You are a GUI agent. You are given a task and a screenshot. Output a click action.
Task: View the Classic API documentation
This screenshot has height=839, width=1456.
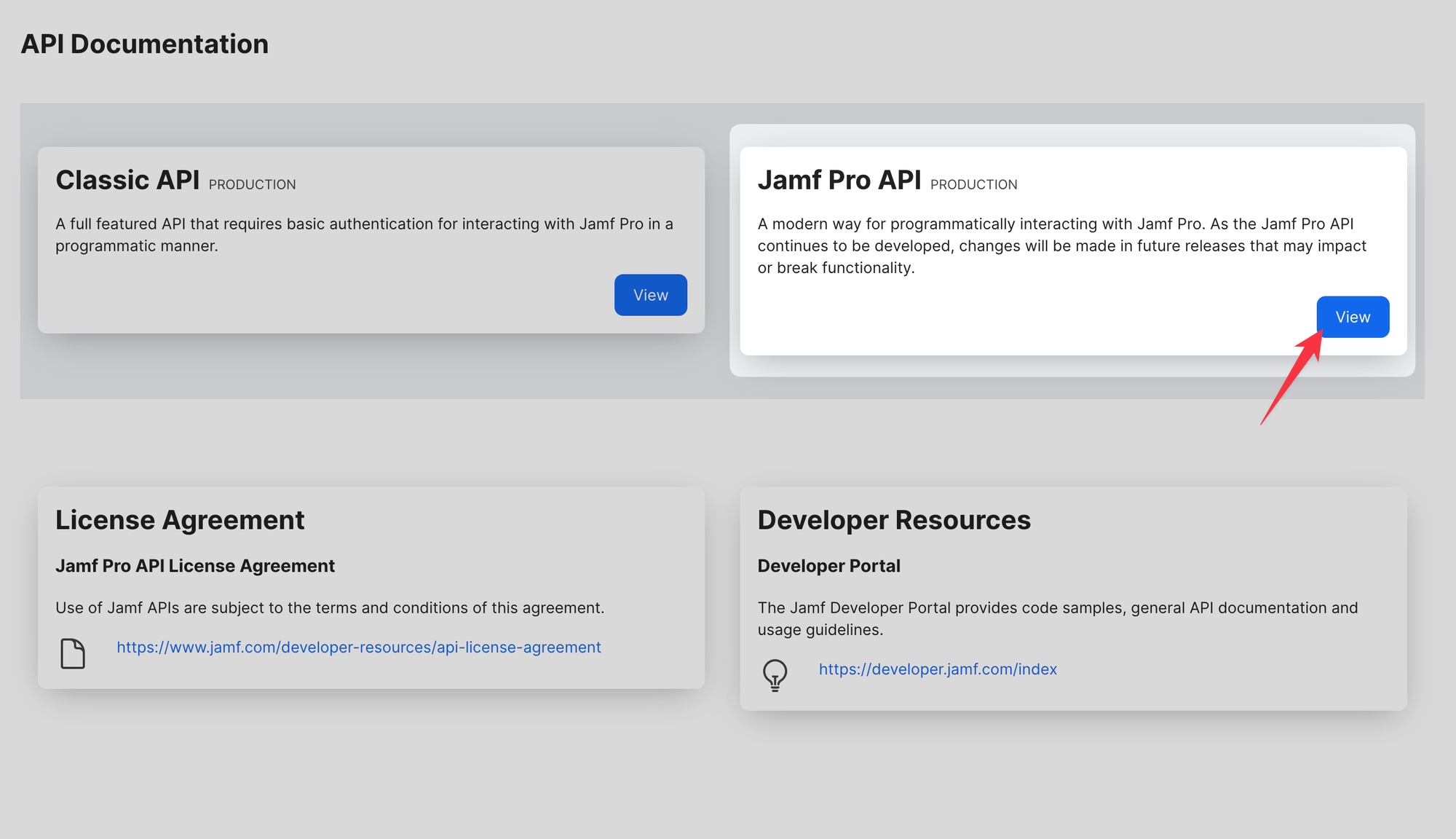pyautogui.click(x=650, y=294)
